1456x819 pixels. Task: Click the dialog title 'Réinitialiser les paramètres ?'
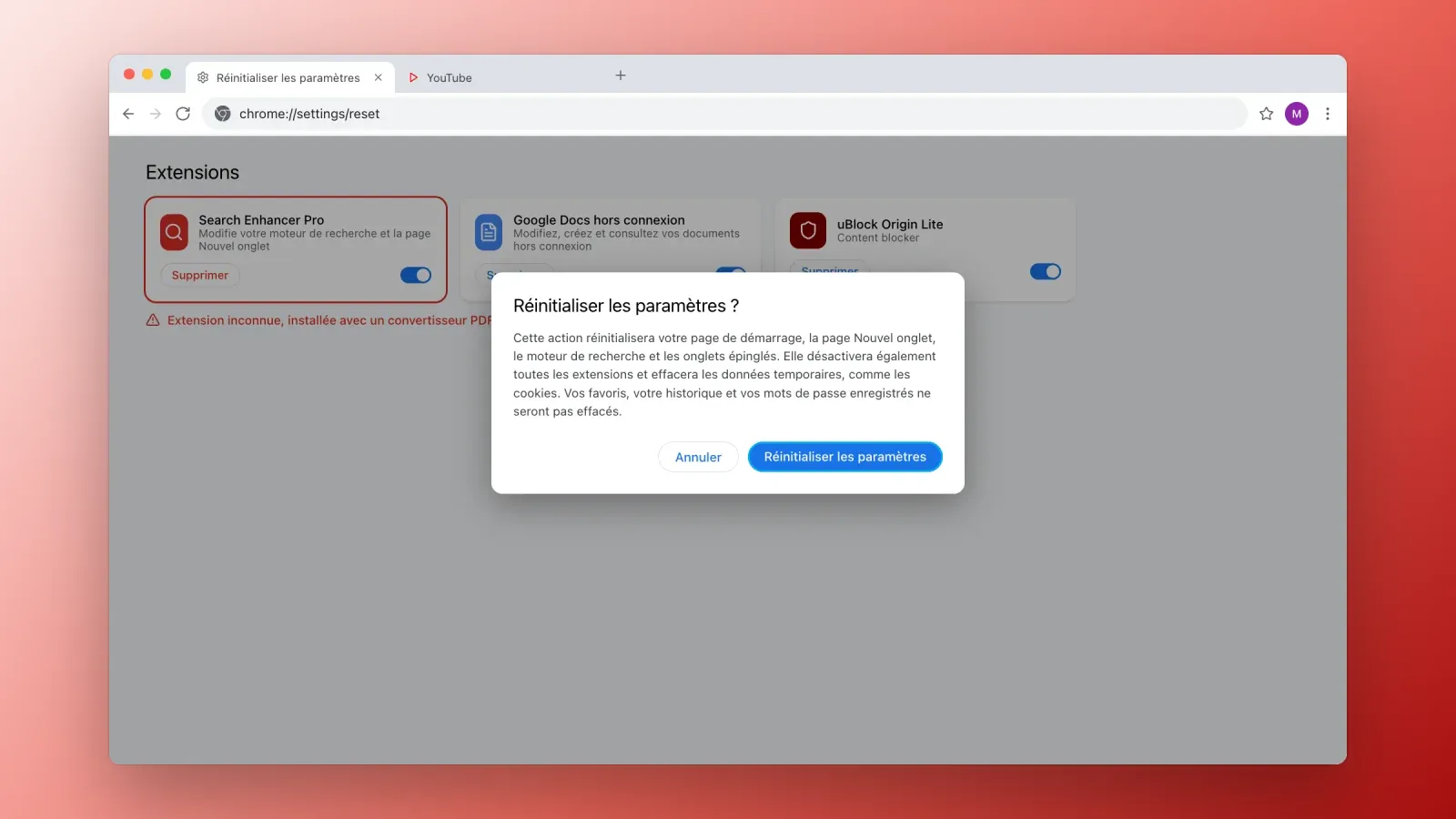(626, 306)
